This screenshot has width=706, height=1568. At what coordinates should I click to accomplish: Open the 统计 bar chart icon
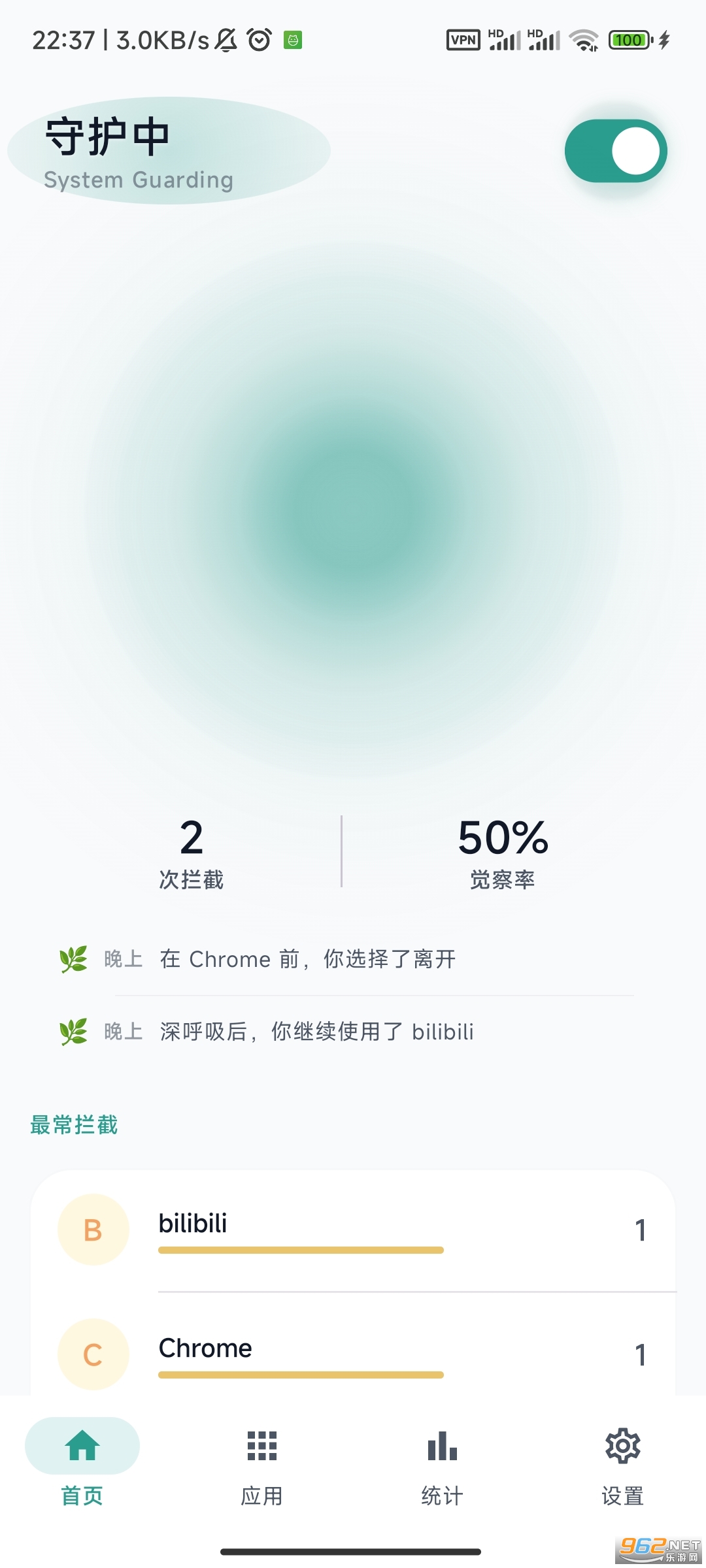click(443, 1446)
